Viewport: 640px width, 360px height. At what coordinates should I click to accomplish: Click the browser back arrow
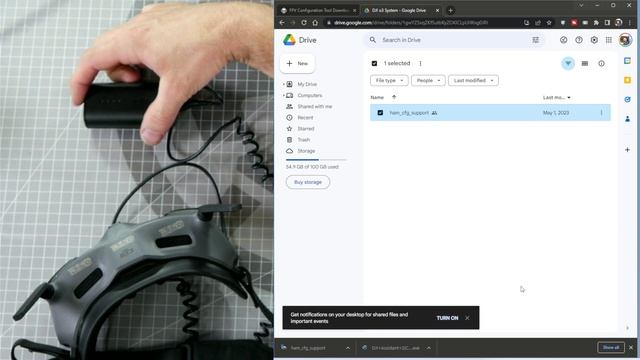(282, 22)
